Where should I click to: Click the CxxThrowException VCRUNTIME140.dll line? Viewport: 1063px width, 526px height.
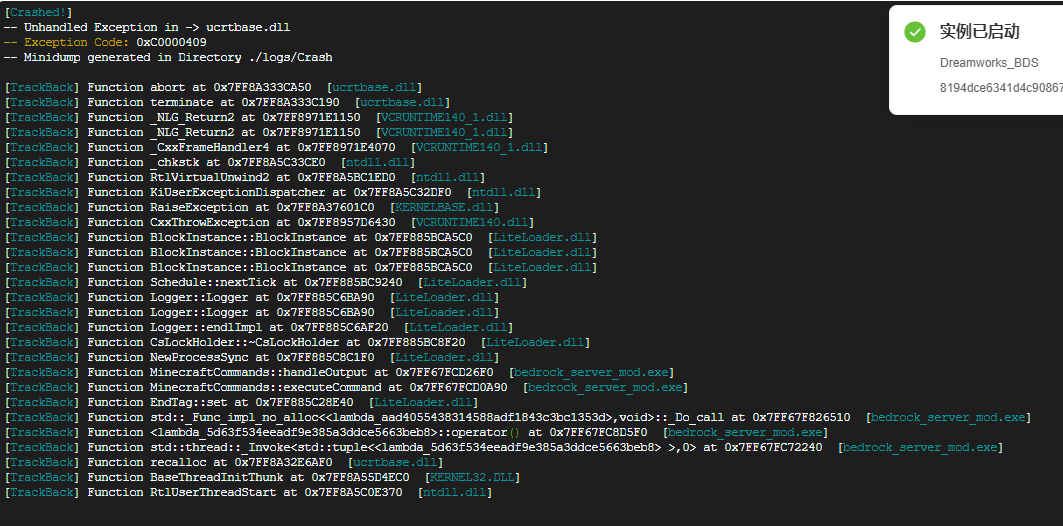click(269, 222)
